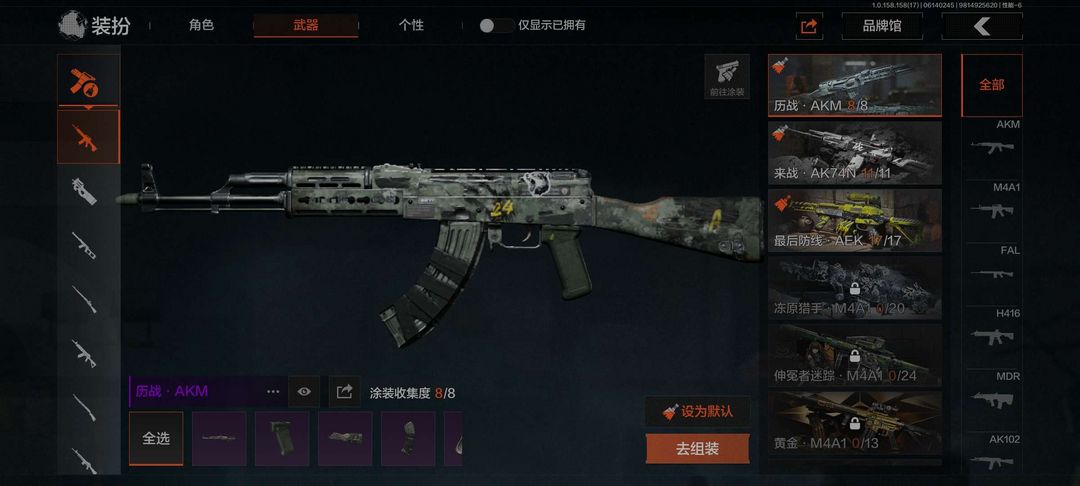
Task: Toggle preview with the eye icon
Action: click(x=304, y=392)
